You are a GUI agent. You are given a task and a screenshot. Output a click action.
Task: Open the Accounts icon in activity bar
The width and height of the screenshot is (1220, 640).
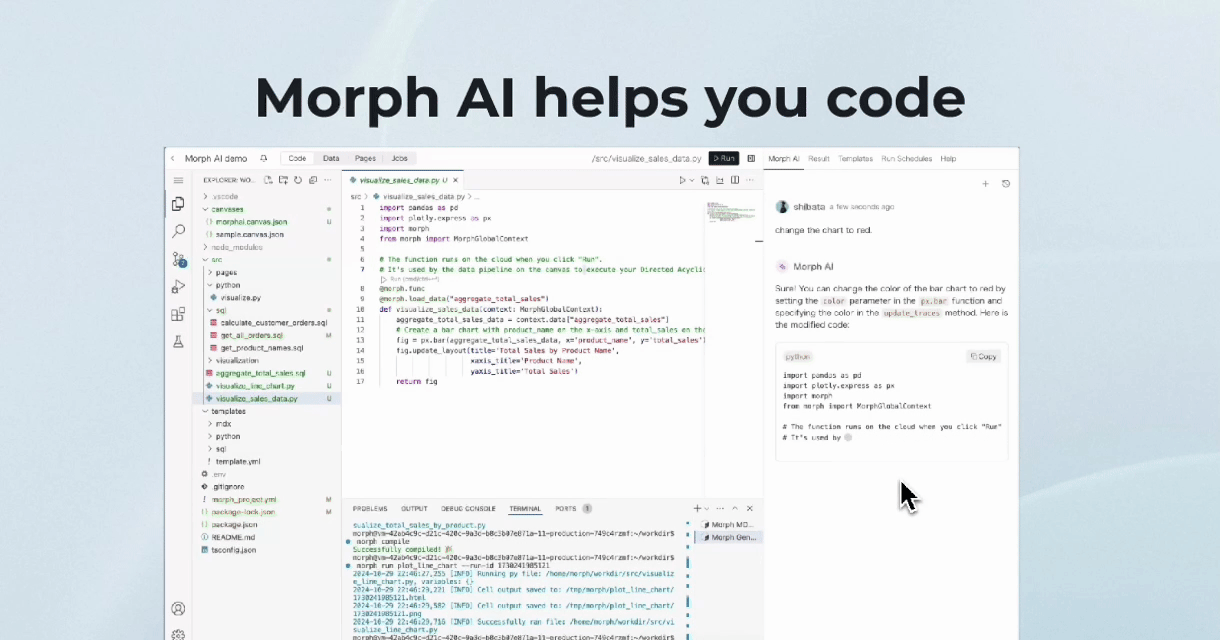pos(178,609)
